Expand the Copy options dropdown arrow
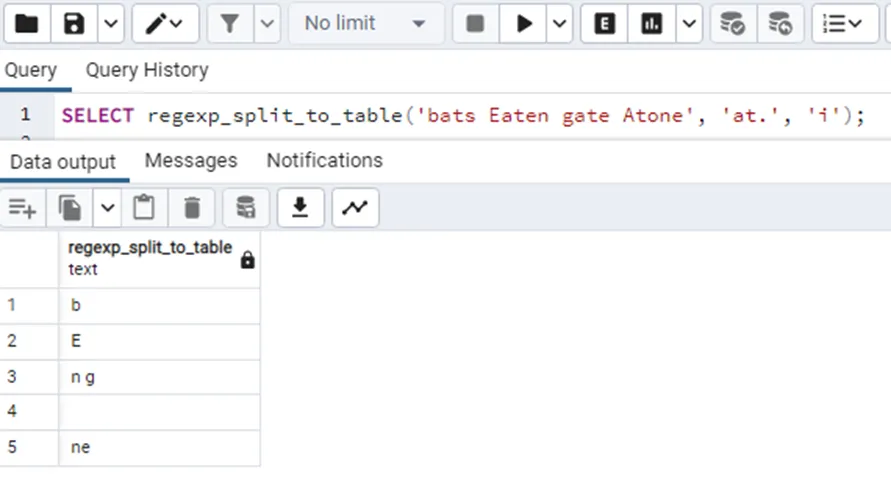 [x=107, y=207]
